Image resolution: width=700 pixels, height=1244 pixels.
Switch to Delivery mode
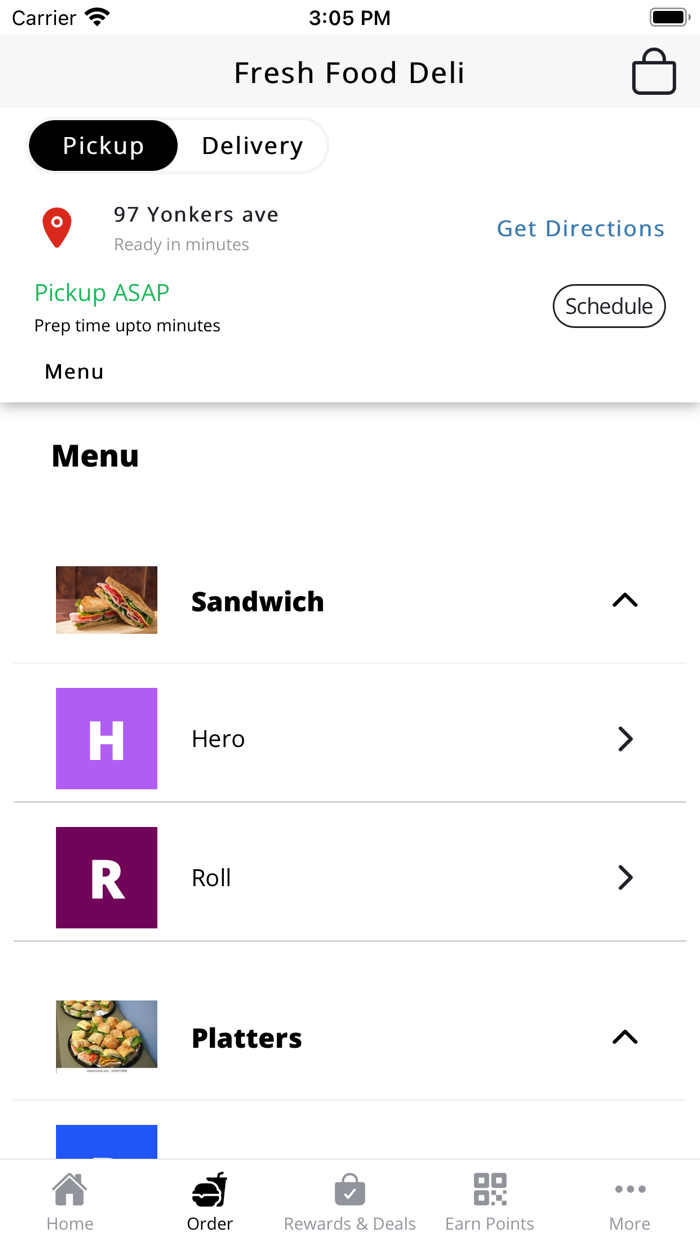pyautogui.click(x=252, y=145)
